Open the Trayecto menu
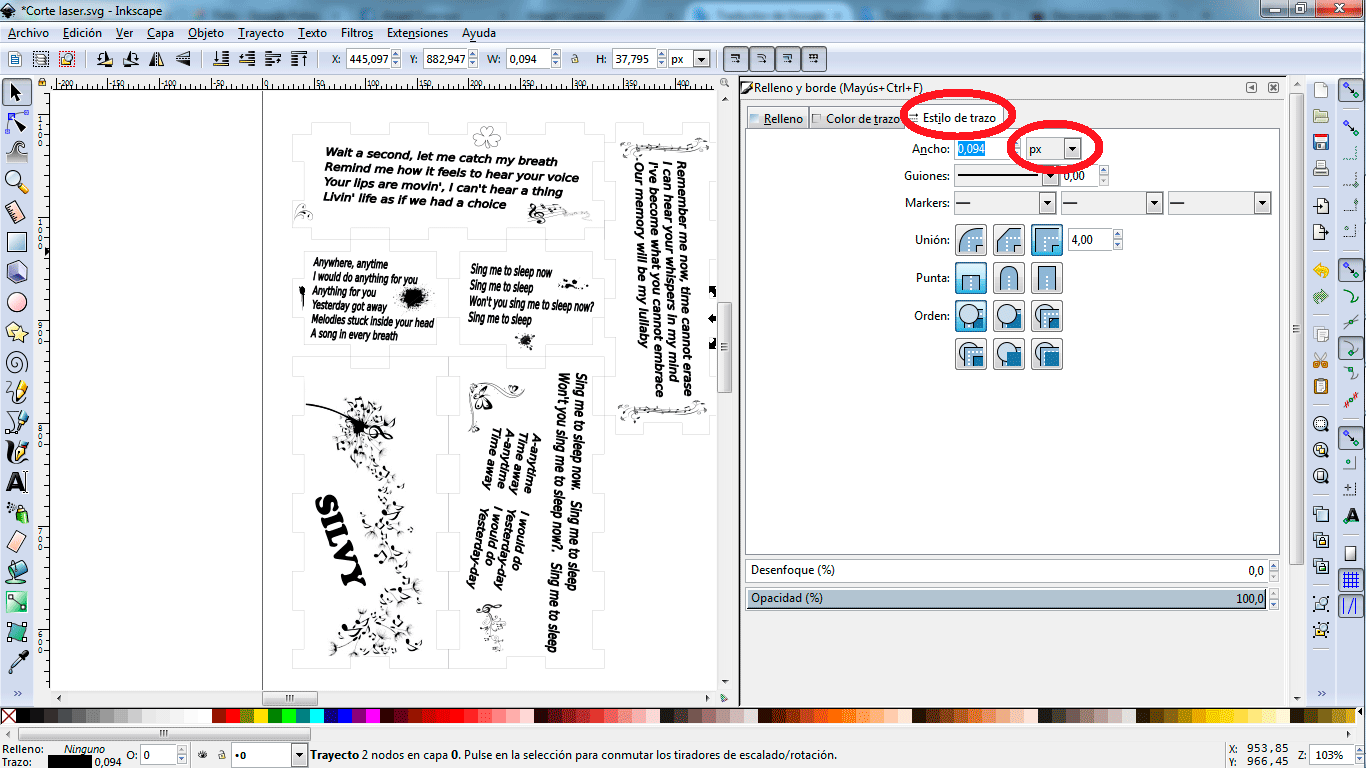The width and height of the screenshot is (1366, 768). (x=260, y=32)
